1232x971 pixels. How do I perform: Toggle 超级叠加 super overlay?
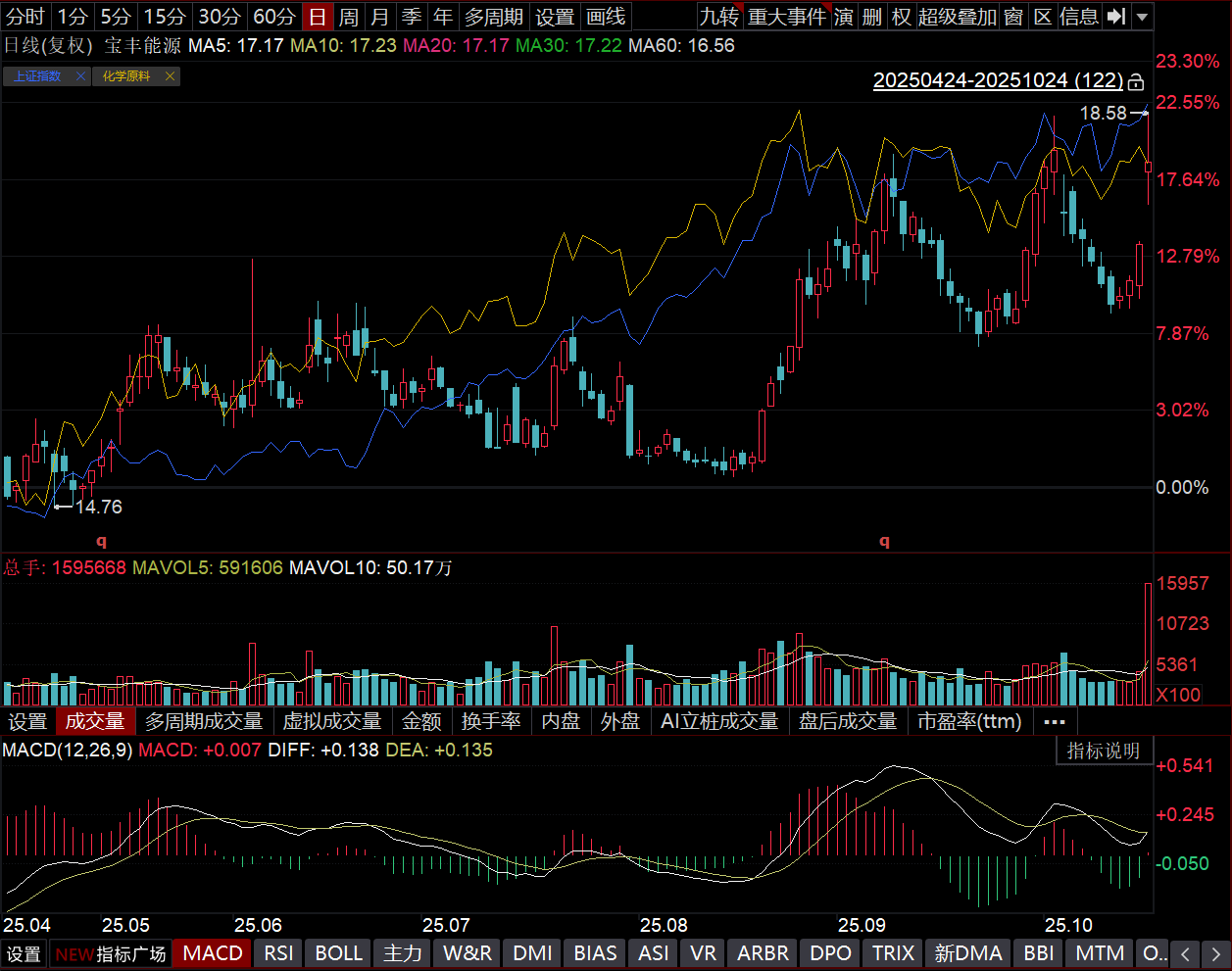[957, 17]
